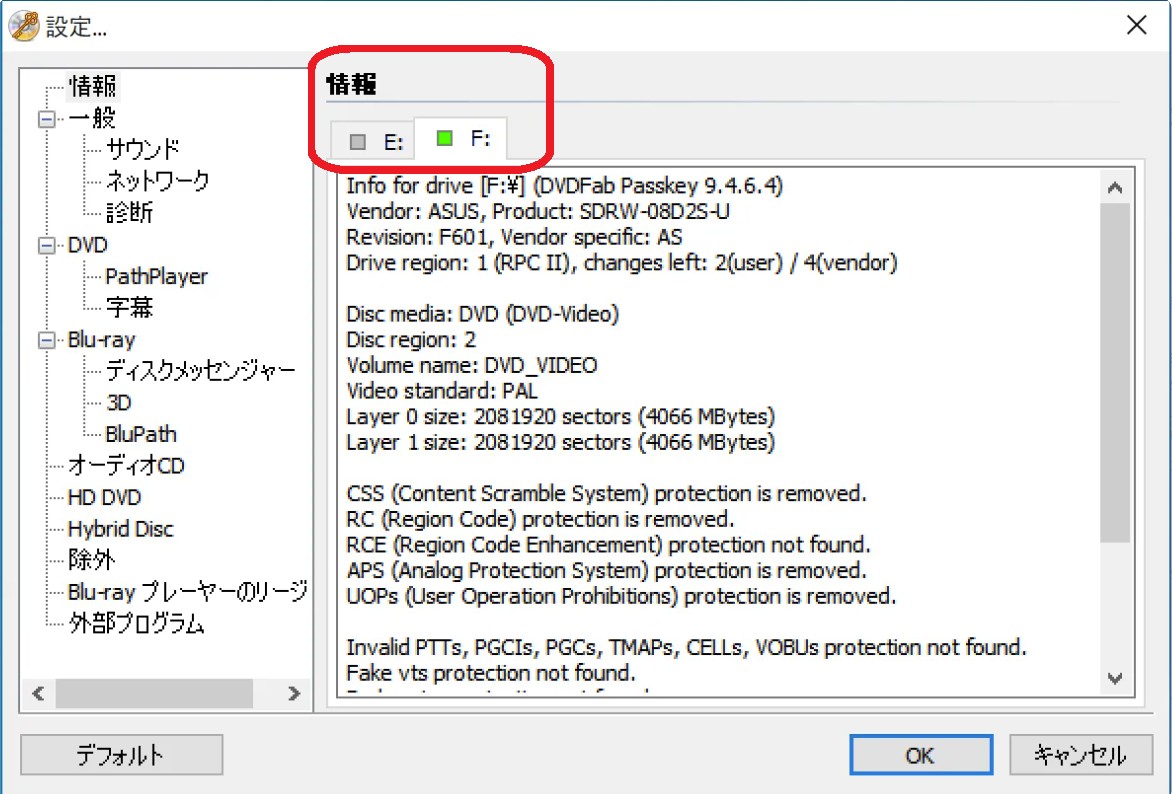Click the 情報 heading above the drive tabs
1172x794 pixels.
352,84
